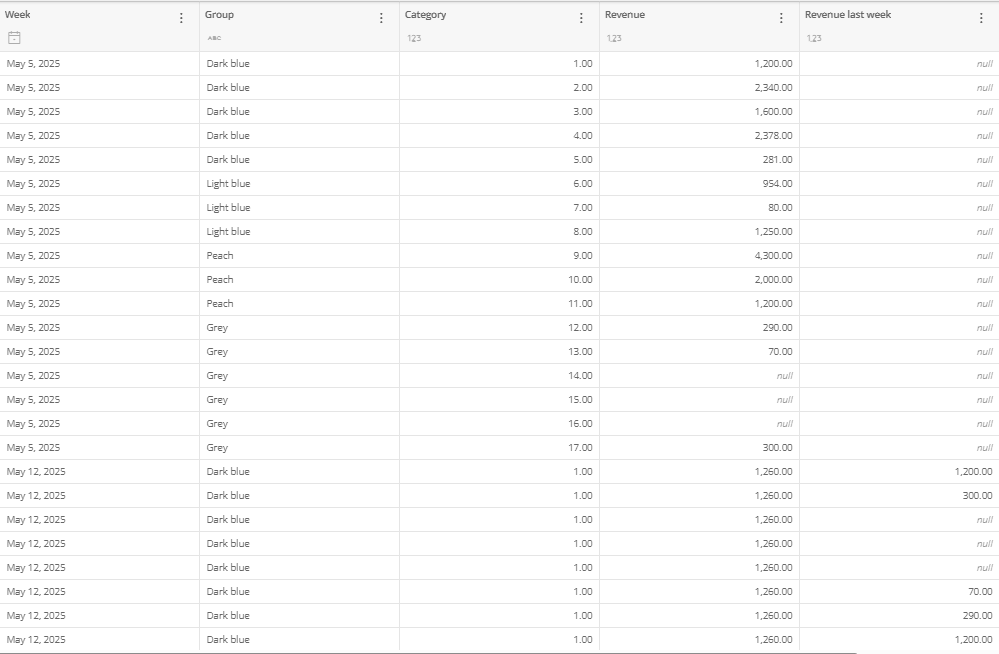The width and height of the screenshot is (999, 654).
Task: Click the 123 type icon under Revenue
Action: pyautogui.click(x=614, y=38)
